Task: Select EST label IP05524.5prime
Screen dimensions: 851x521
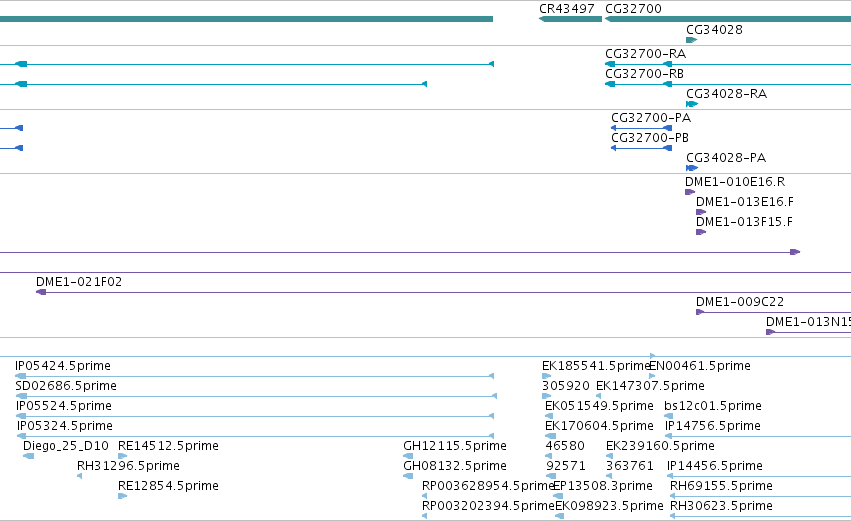Action: pos(64,406)
